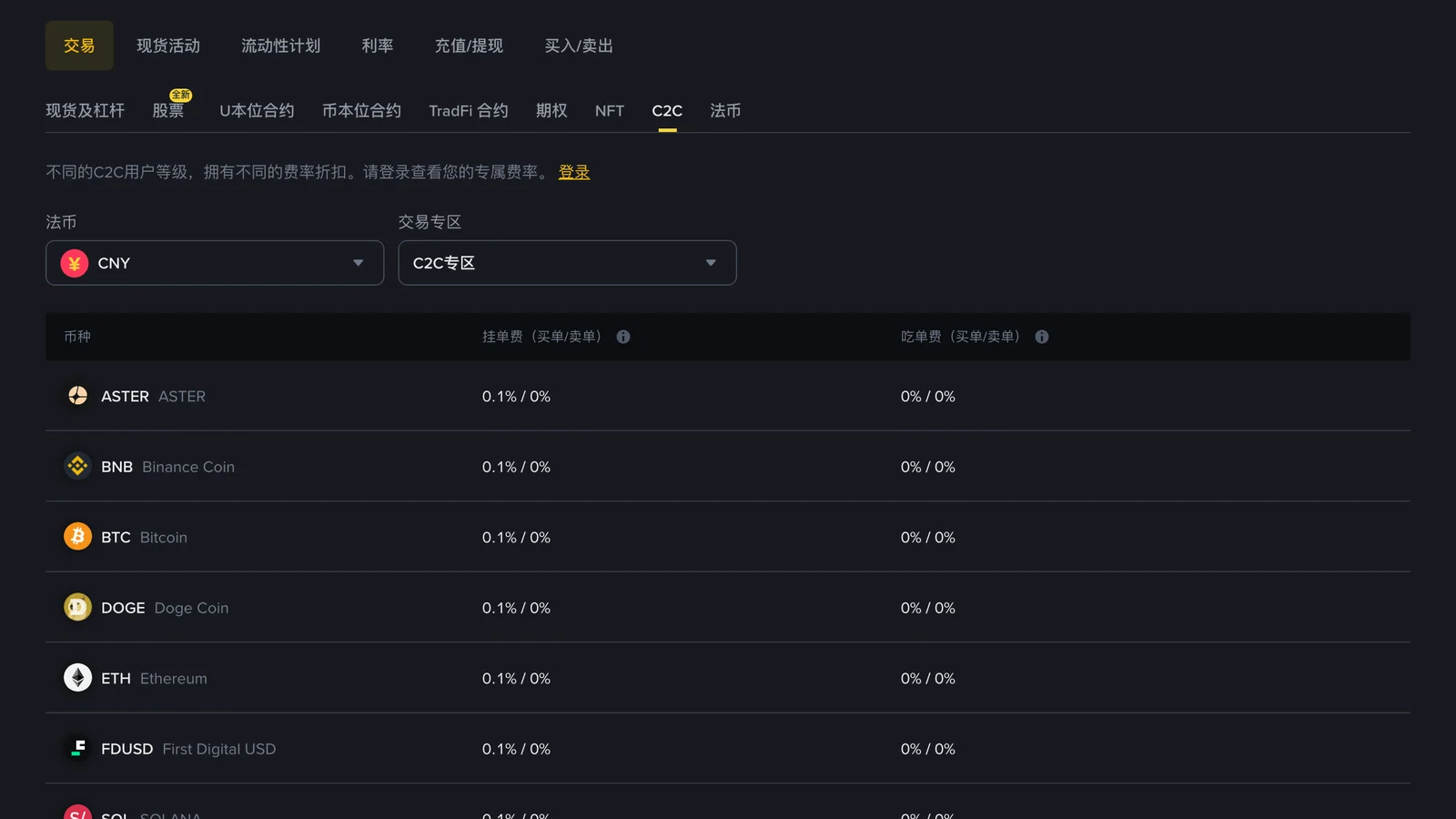Screen dimensions: 1456x819
Task: Switch to U本位合约 sub-tab
Action: pyautogui.click(x=257, y=111)
